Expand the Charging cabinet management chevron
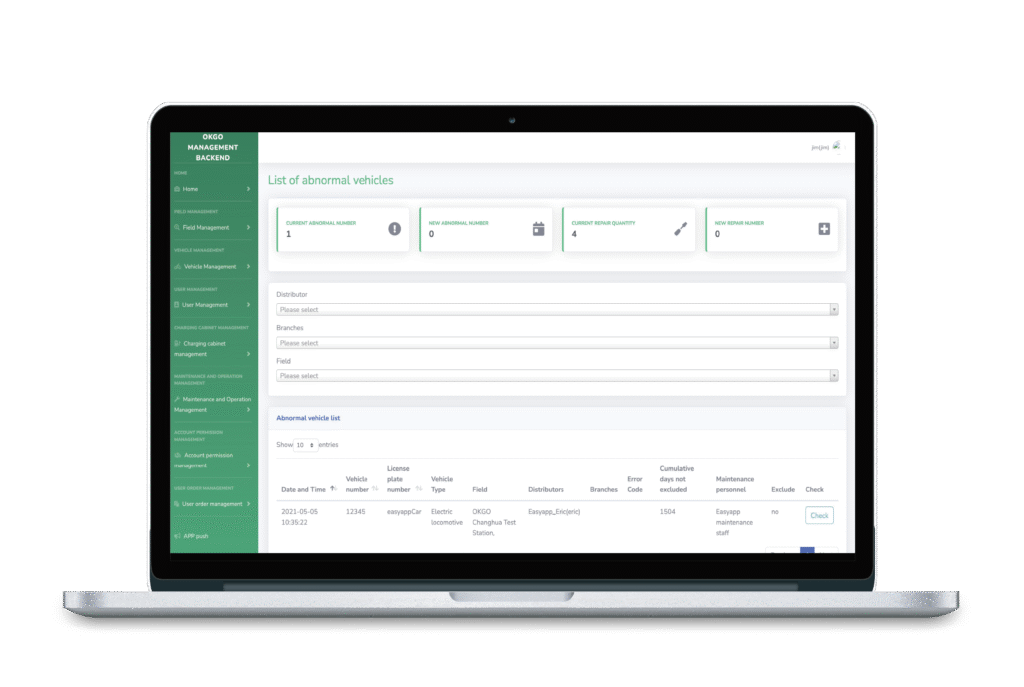 248,354
